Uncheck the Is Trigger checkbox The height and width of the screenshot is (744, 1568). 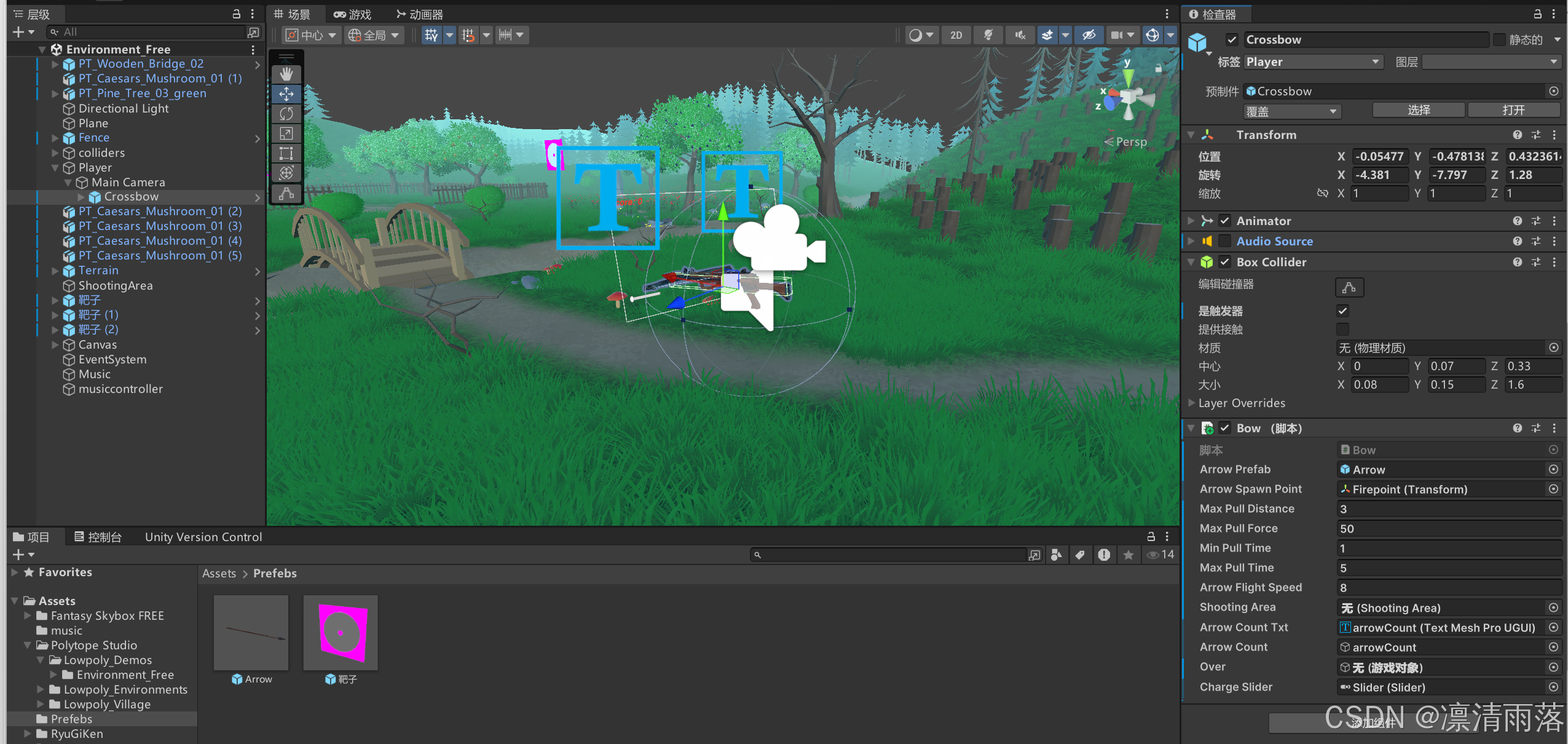click(x=1342, y=311)
